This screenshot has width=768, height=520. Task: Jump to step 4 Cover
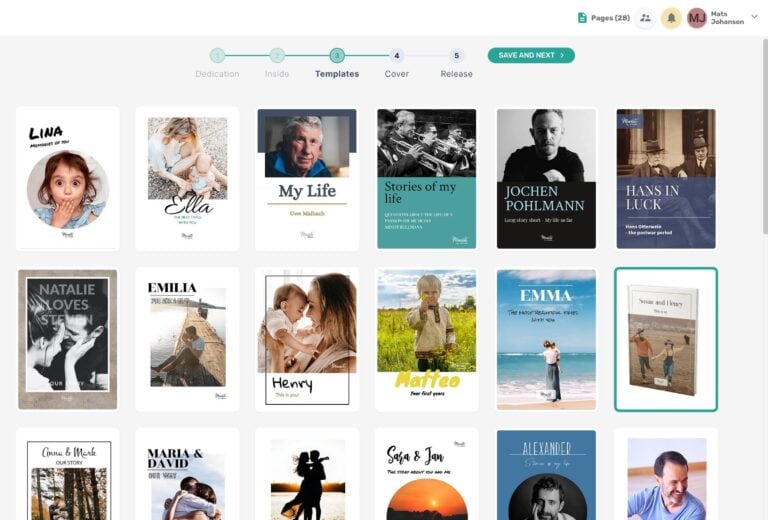[x=397, y=56]
